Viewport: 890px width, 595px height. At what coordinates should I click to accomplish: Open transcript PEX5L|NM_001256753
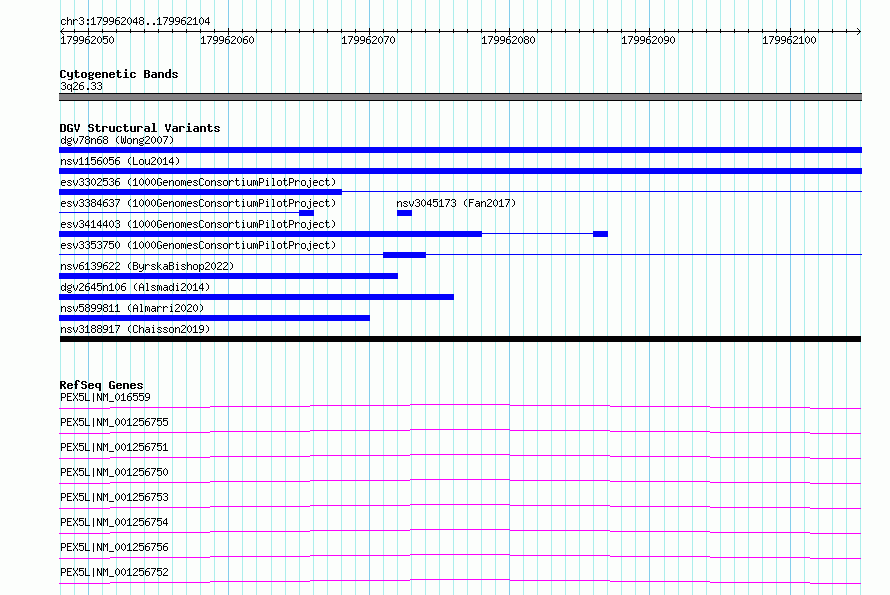pos(114,497)
